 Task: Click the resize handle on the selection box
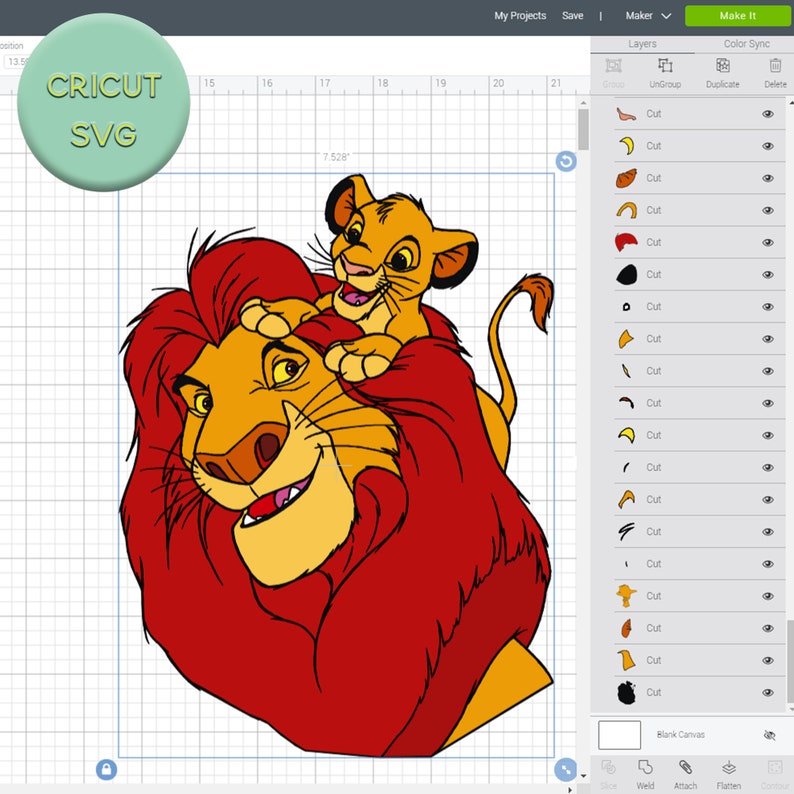pyautogui.click(x=566, y=770)
